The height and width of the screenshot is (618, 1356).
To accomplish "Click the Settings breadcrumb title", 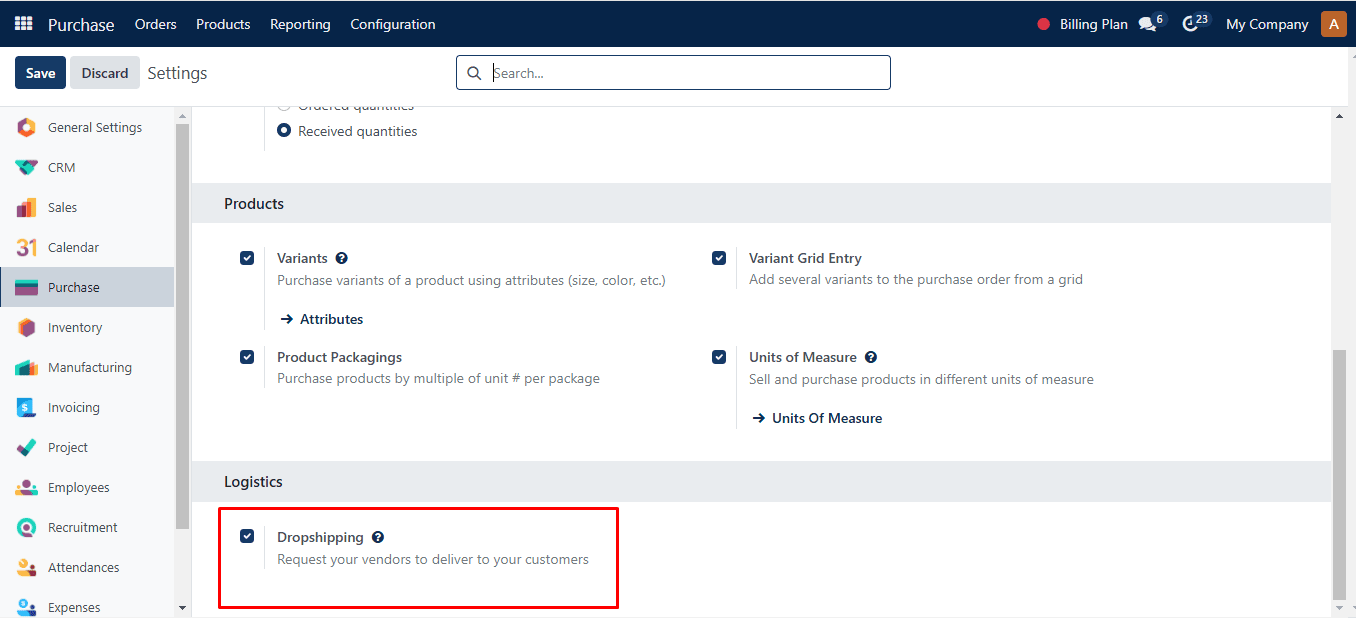I will 177,73.
